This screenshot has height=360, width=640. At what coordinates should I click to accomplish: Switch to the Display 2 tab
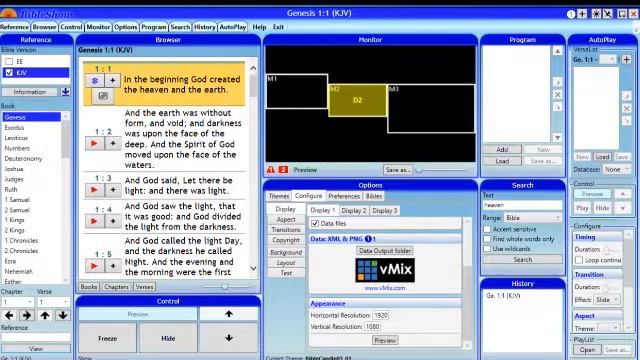point(353,211)
